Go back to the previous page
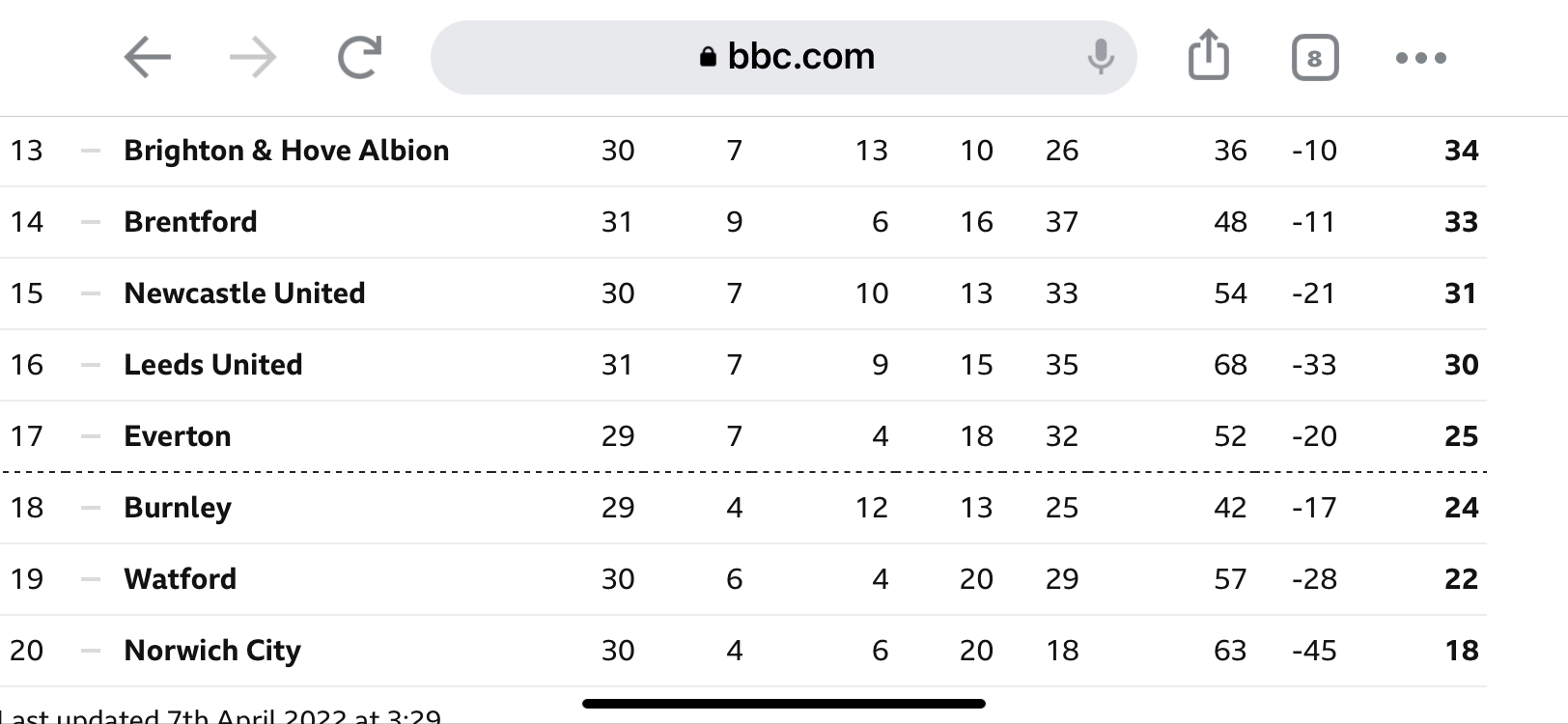This screenshot has height=724, width=1568. tap(148, 57)
